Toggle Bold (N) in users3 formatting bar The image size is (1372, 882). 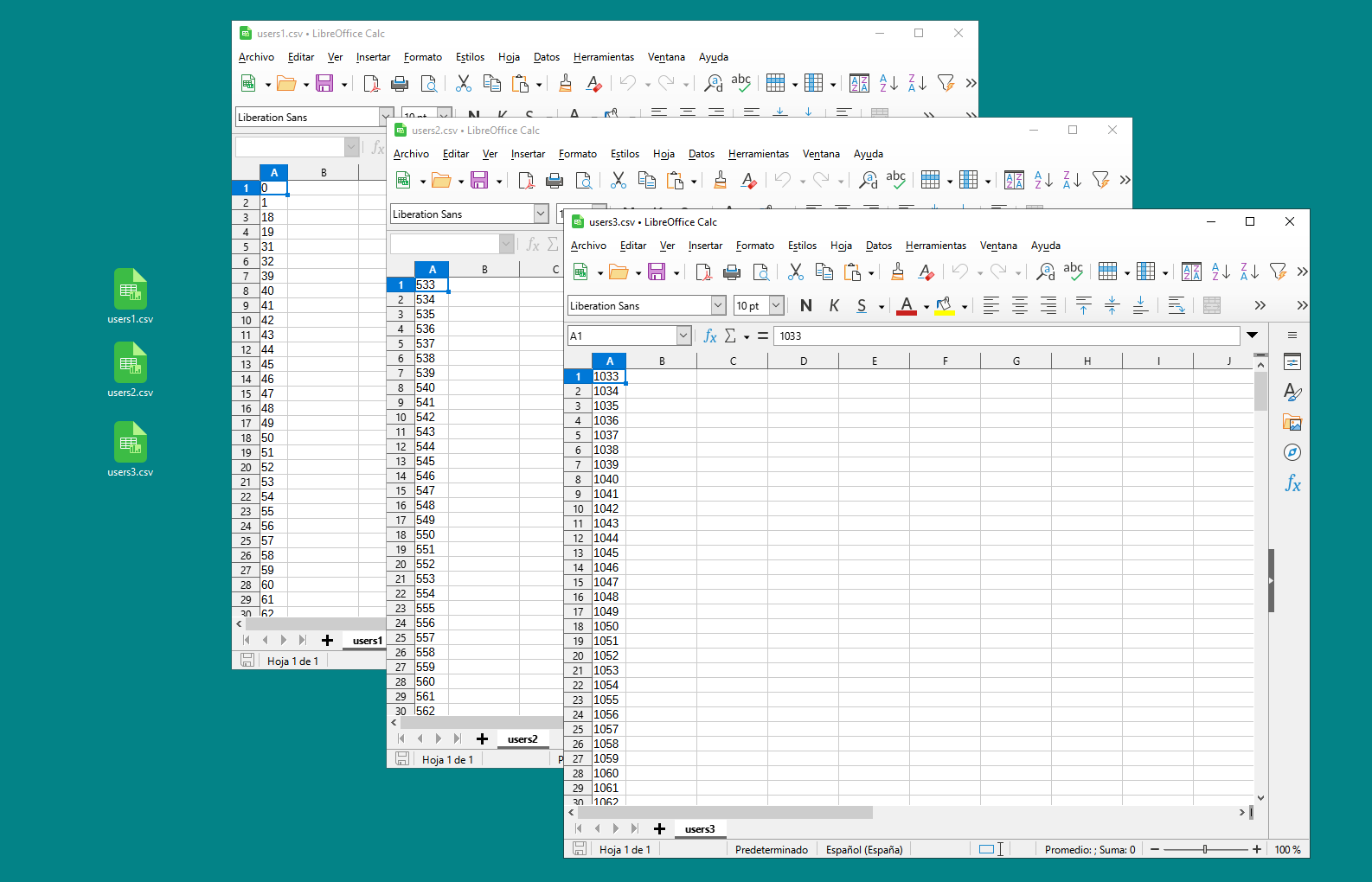point(806,305)
